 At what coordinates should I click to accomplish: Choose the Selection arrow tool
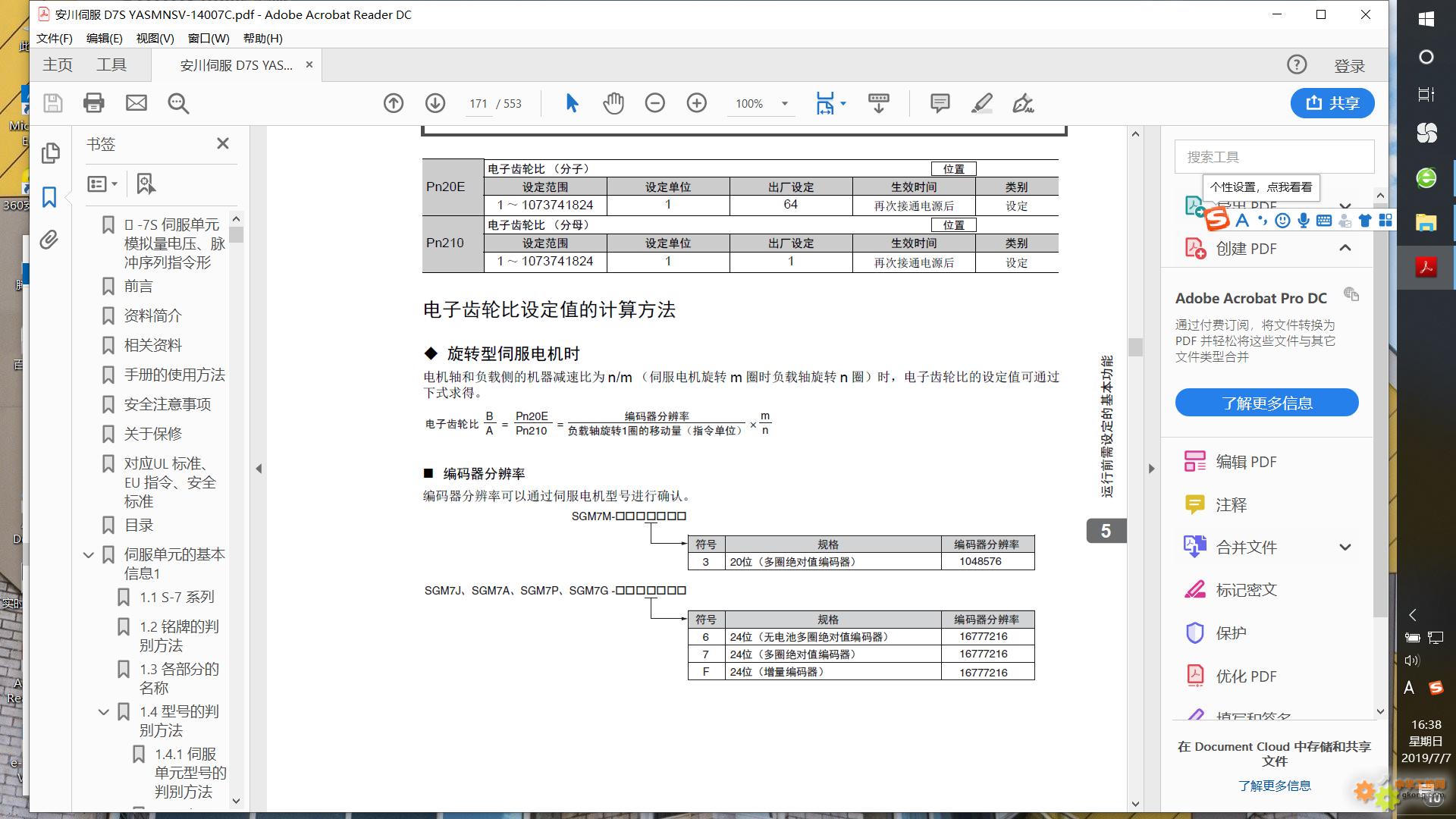(573, 103)
